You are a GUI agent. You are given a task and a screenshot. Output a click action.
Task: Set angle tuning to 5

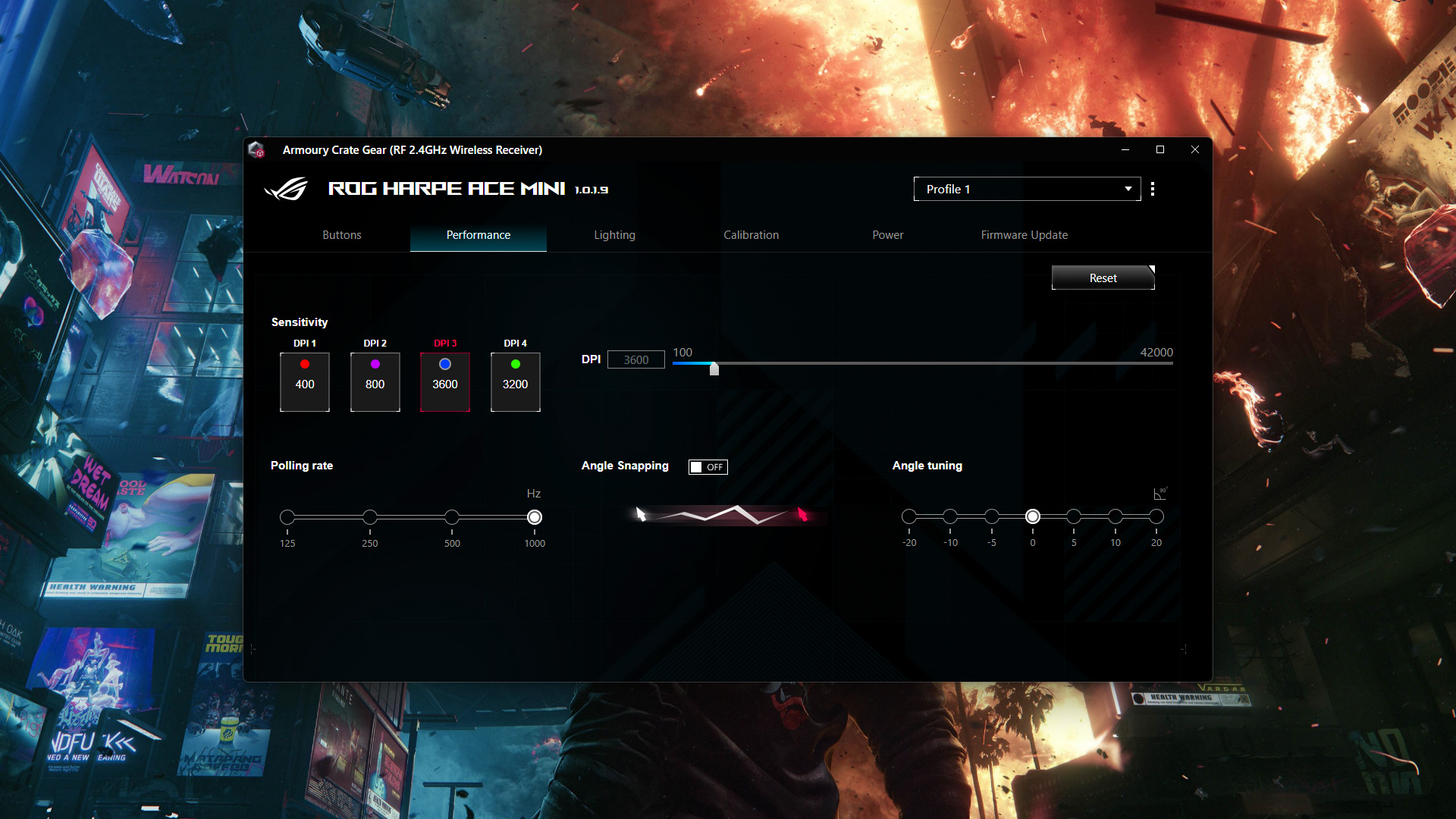tap(1074, 516)
